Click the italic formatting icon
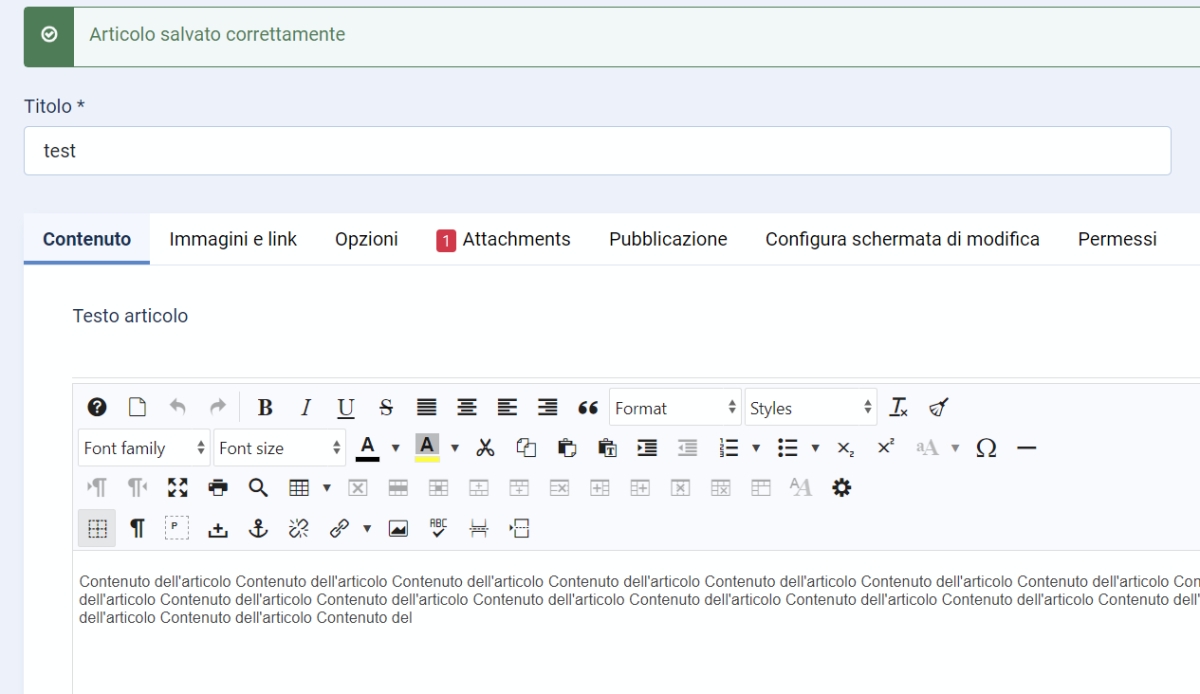 (306, 408)
